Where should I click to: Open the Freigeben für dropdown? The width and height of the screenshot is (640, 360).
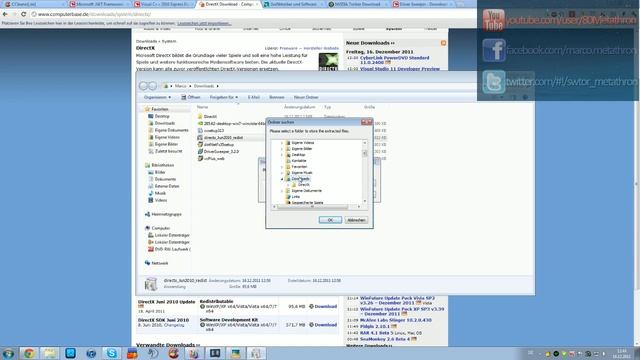(x=224, y=98)
